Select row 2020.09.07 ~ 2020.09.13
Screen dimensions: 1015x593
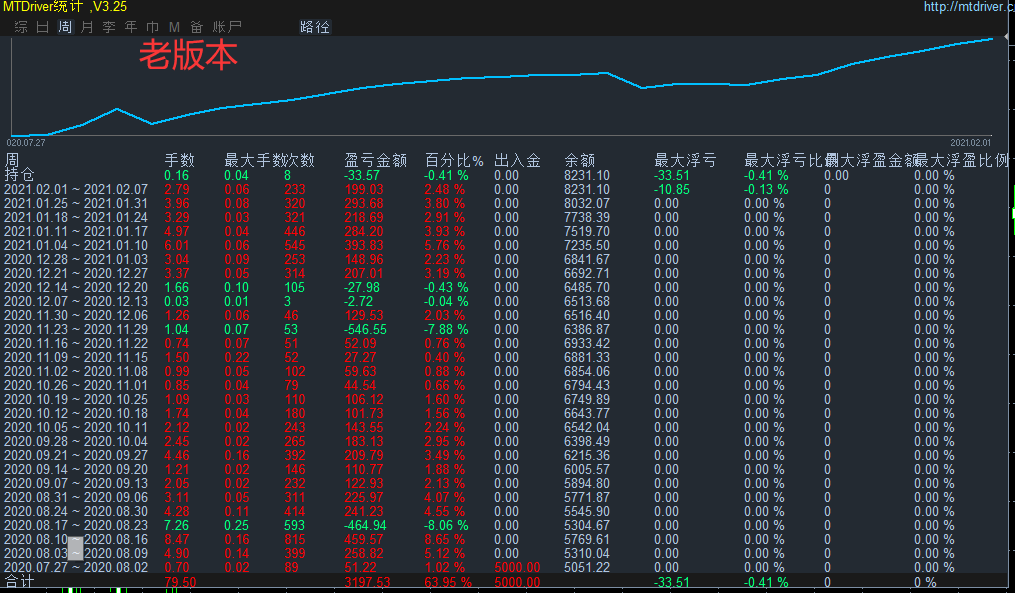tap(76, 484)
